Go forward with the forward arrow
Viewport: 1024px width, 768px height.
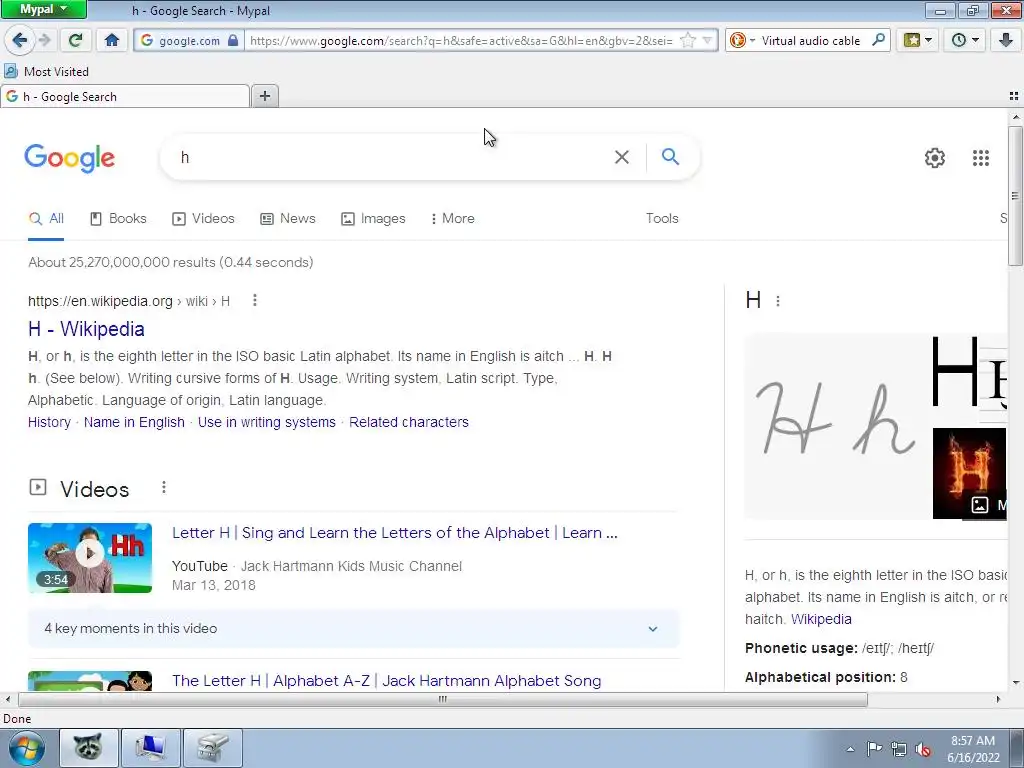[x=44, y=40]
